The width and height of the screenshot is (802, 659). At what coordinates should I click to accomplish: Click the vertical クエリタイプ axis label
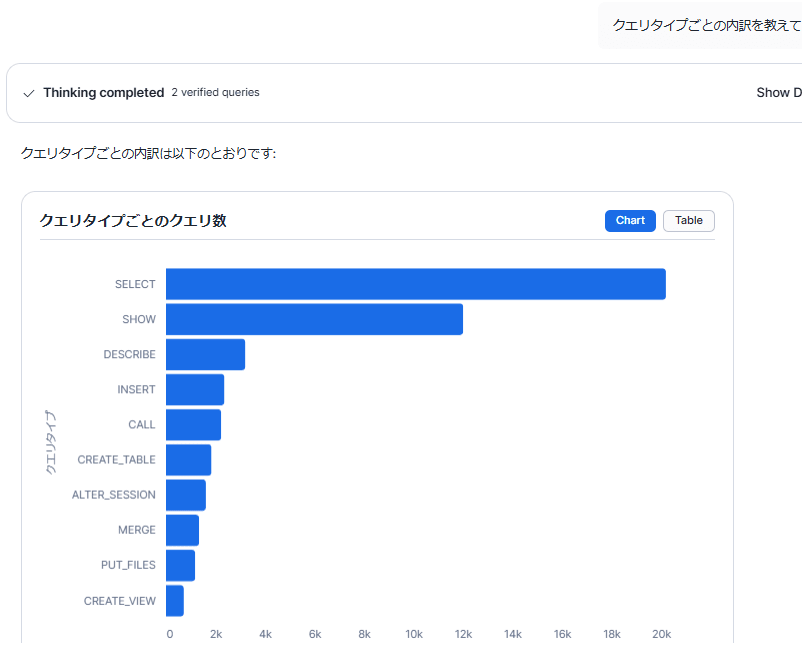51,441
